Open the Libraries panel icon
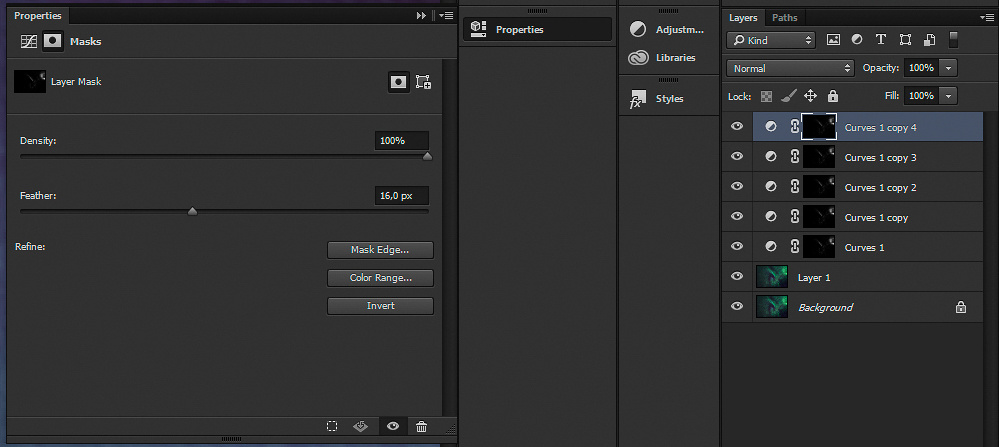Image resolution: width=999 pixels, height=447 pixels. (x=638, y=58)
